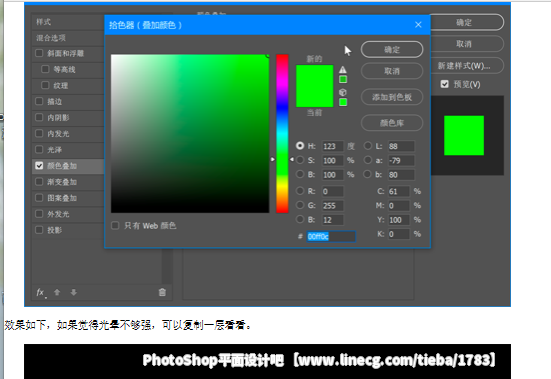Click the hex color code field
This screenshot has width=551, height=379.
tap(331, 237)
